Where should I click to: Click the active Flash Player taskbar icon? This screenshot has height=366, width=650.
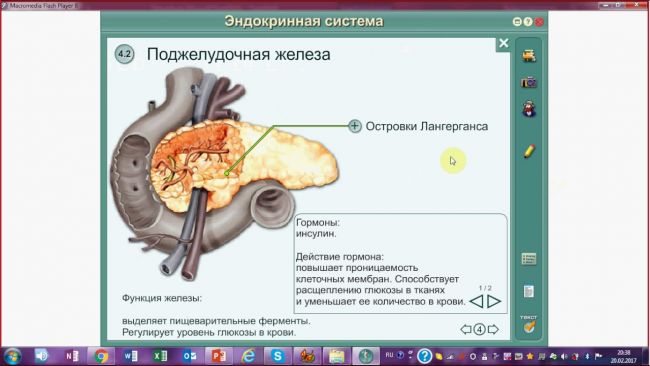tap(366, 356)
